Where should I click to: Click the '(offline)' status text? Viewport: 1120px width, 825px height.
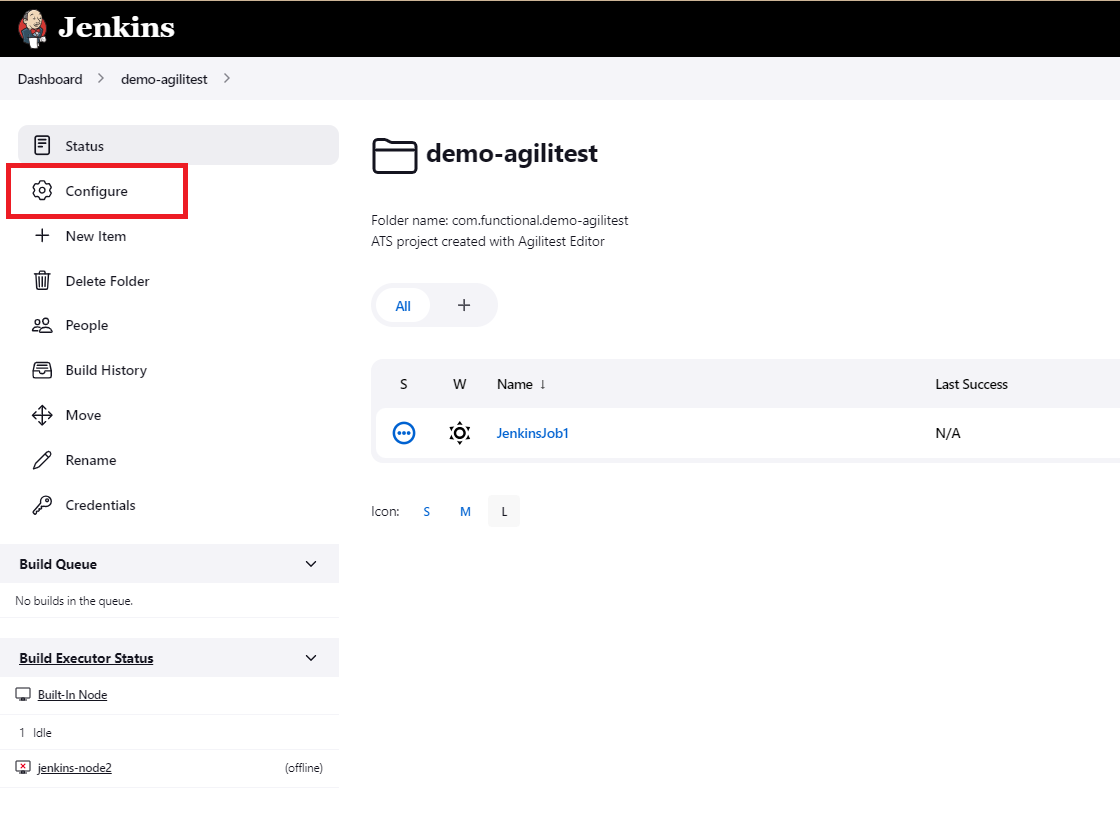304,768
